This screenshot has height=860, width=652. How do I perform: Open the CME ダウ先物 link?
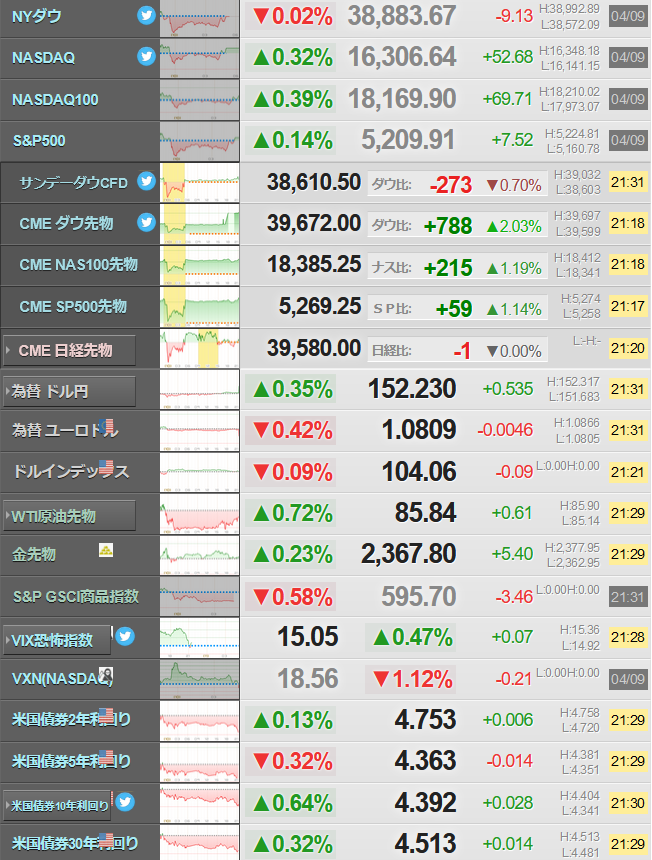pos(66,223)
